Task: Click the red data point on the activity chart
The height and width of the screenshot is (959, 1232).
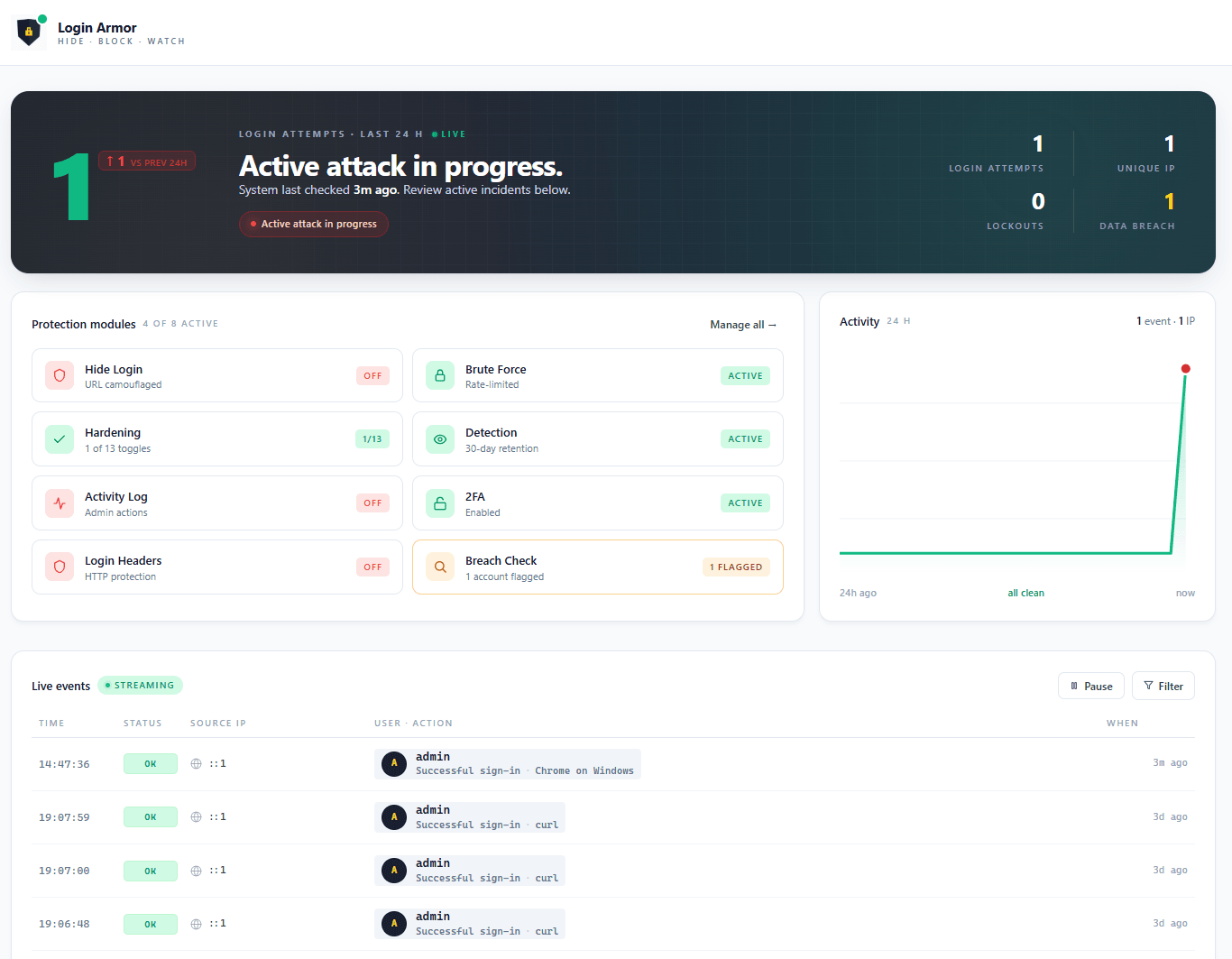Action: [x=1185, y=368]
